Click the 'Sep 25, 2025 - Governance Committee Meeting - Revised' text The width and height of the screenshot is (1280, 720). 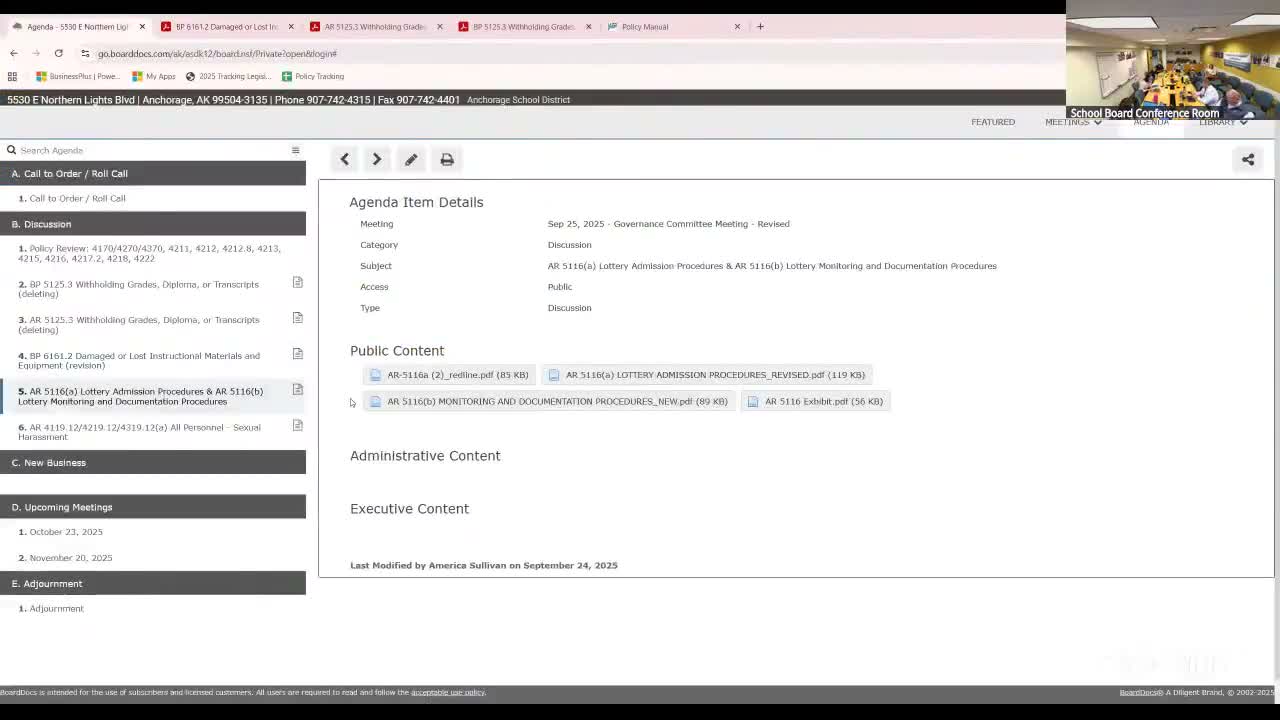point(668,224)
